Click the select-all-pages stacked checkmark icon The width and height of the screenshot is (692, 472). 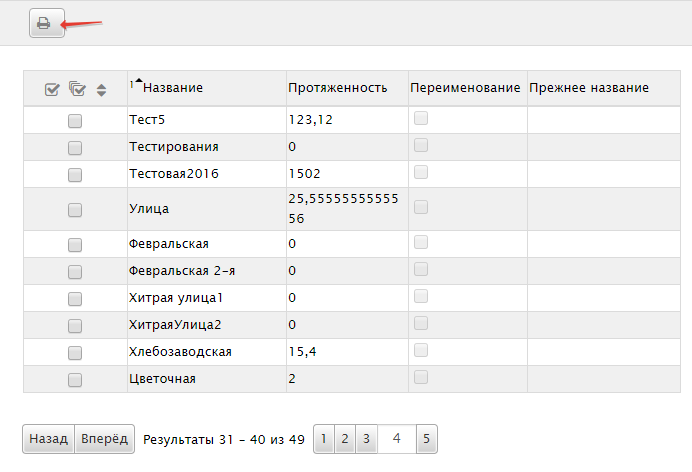tap(78, 89)
